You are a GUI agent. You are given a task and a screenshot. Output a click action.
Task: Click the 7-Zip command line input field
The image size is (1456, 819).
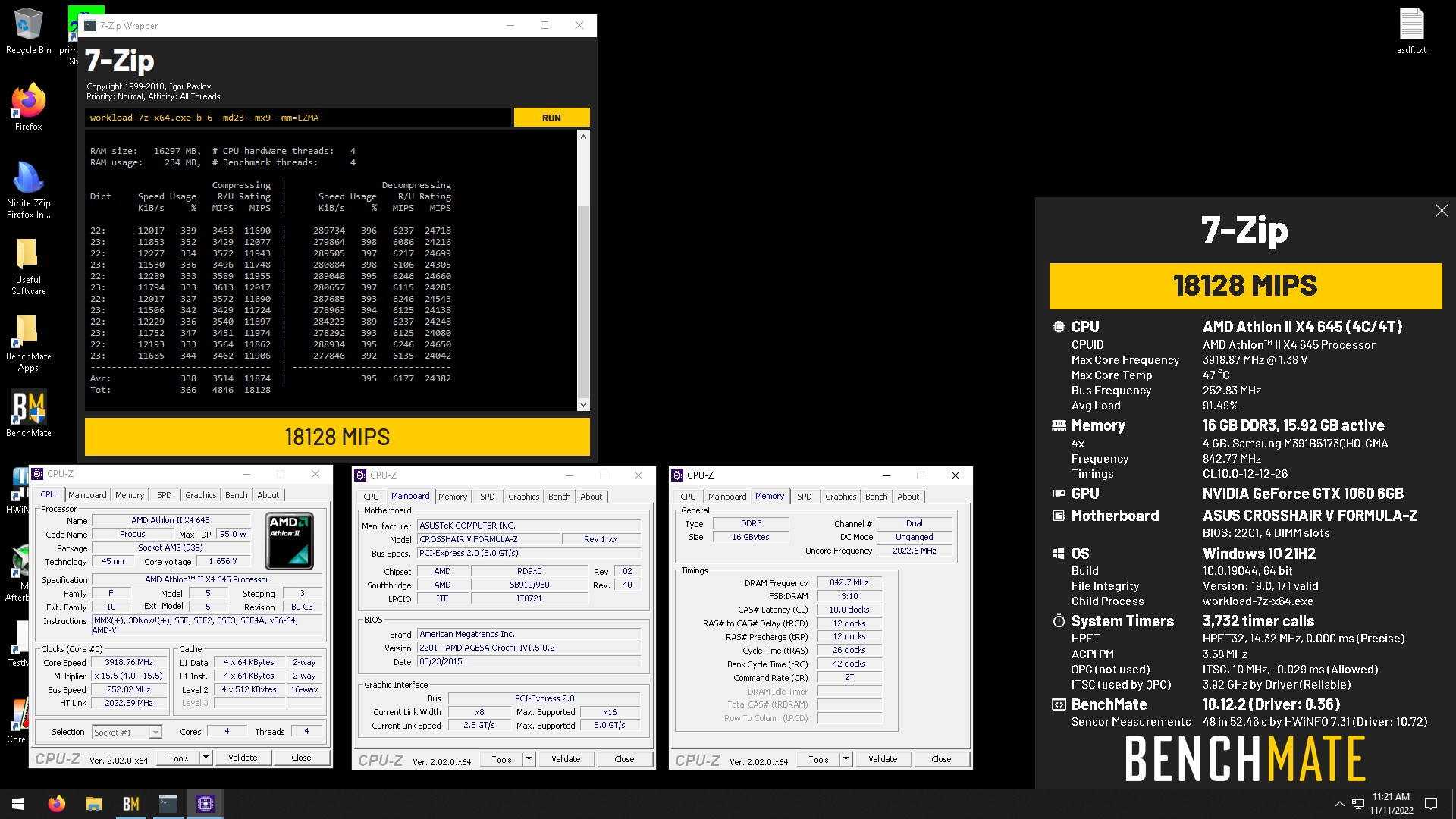tap(297, 118)
